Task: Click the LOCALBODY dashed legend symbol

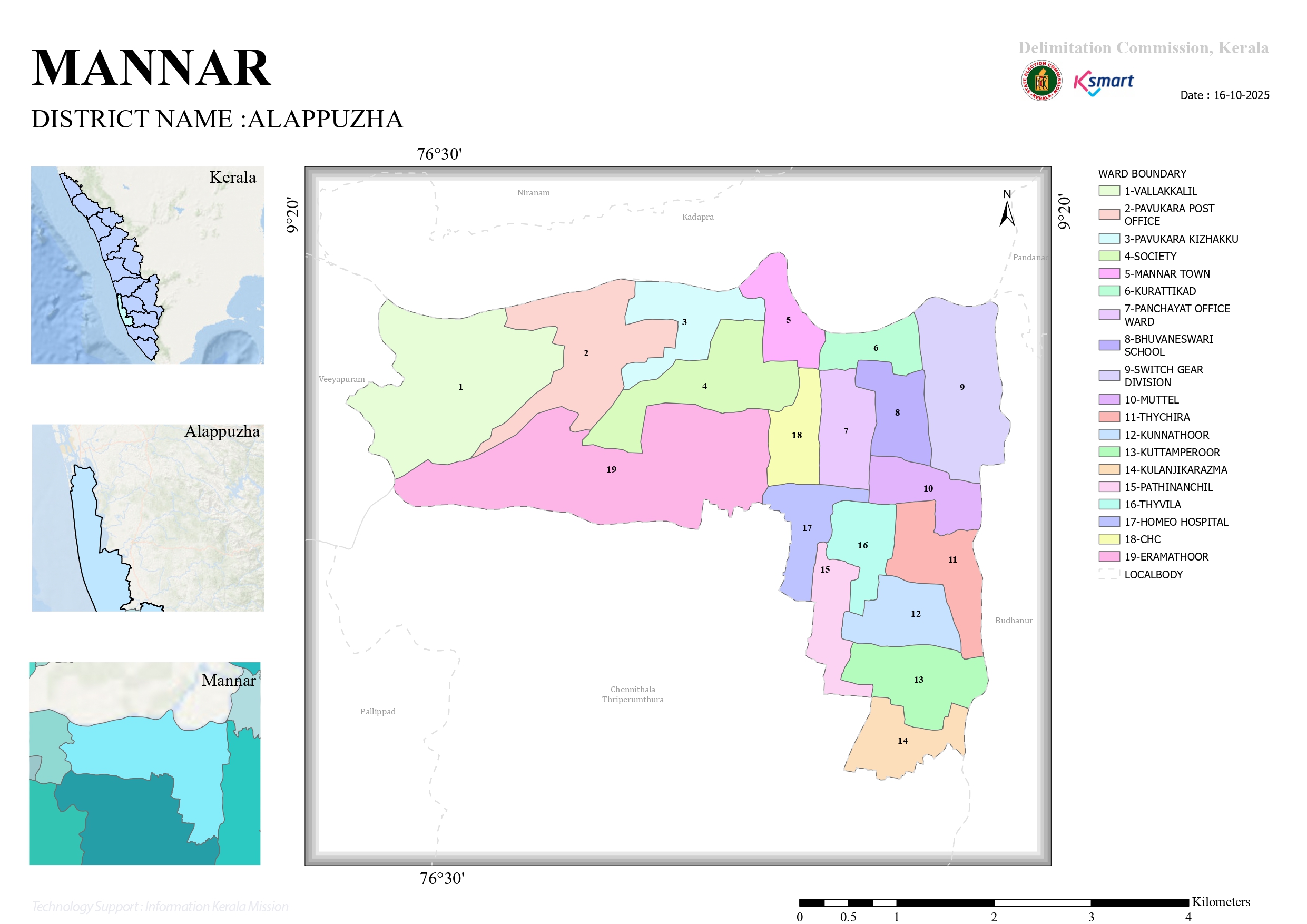Action: tap(1109, 574)
